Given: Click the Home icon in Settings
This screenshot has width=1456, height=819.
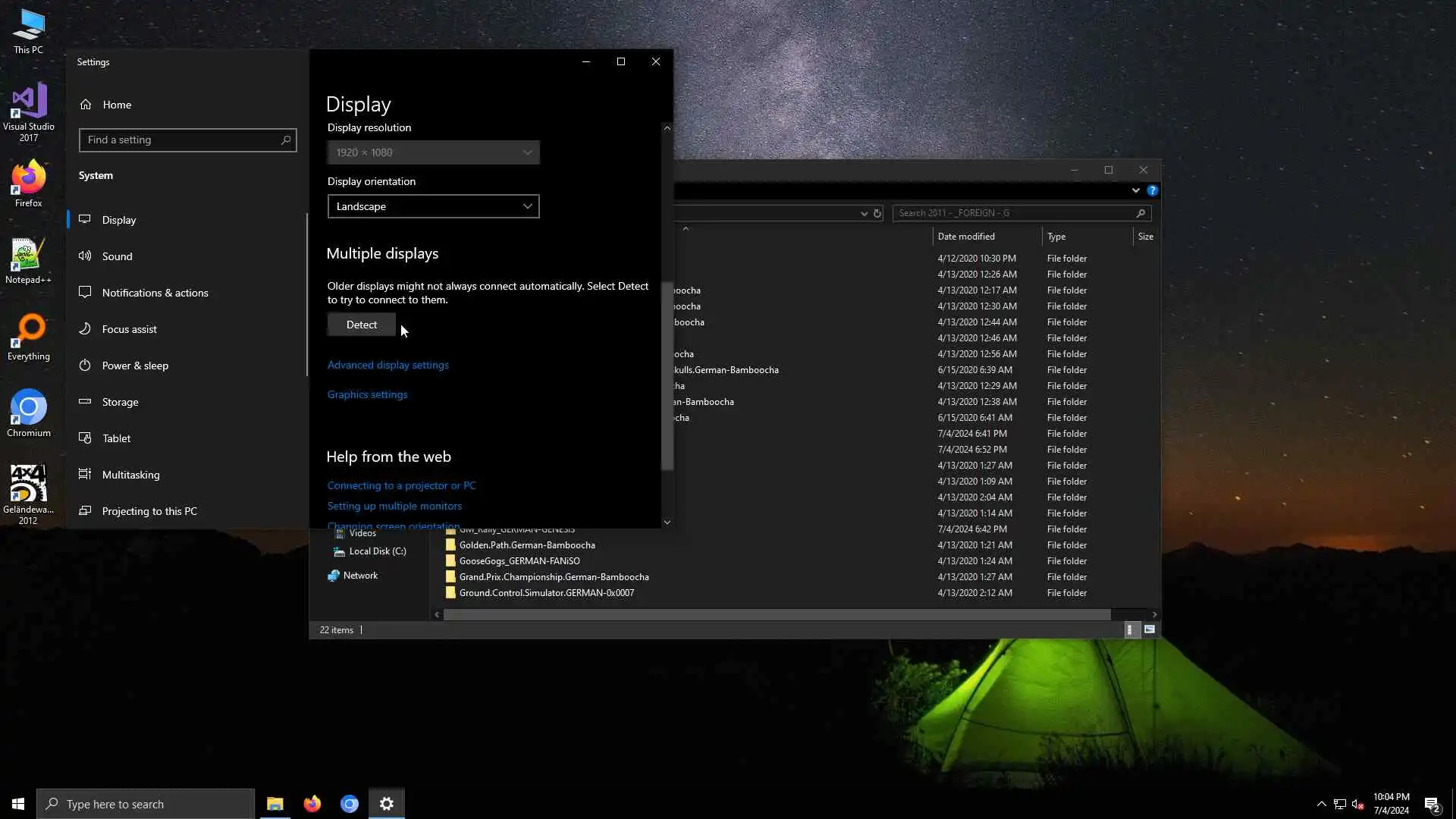Looking at the screenshot, I should 86,105.
